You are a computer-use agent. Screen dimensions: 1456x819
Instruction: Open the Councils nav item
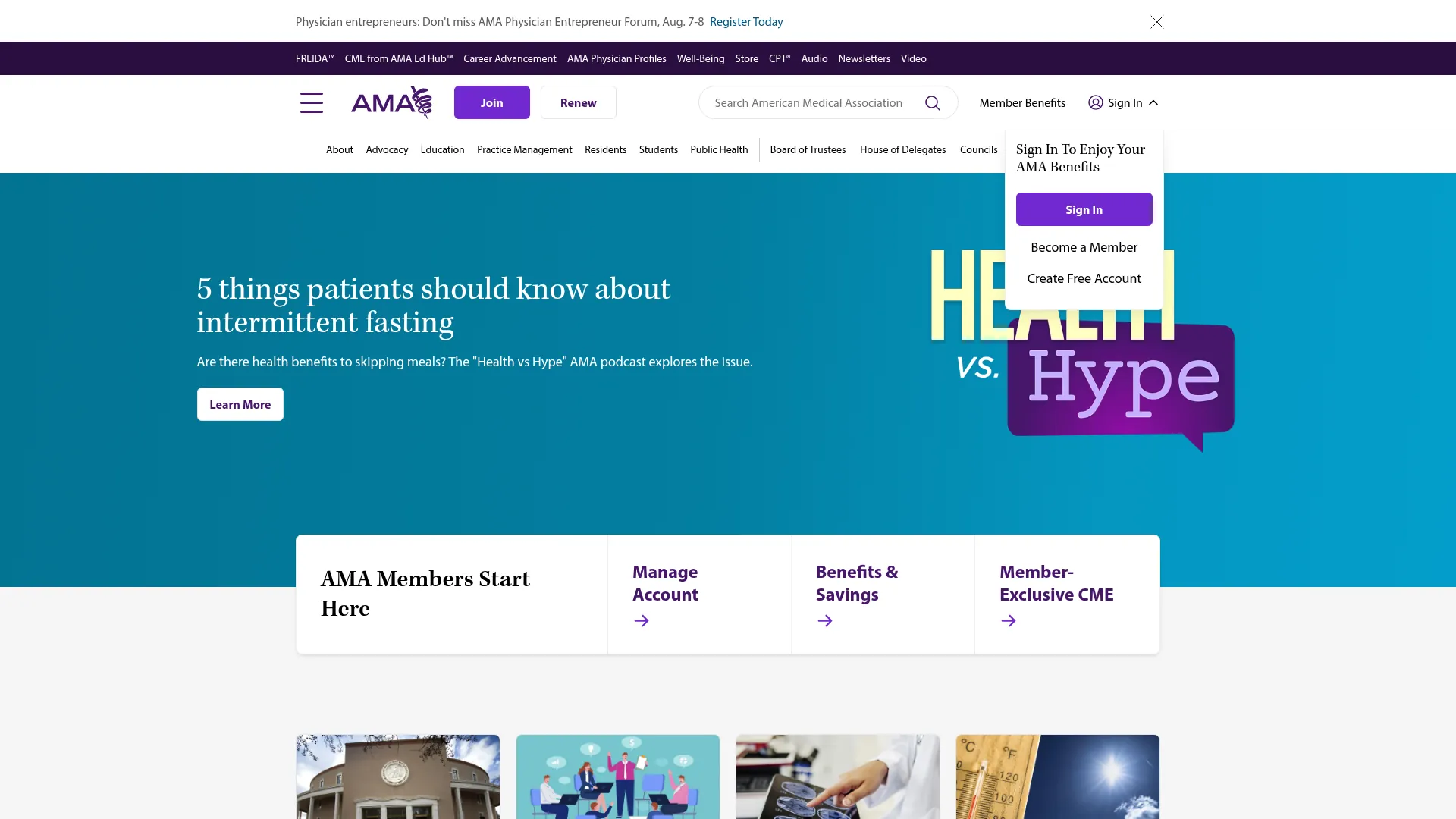[978, 149]
